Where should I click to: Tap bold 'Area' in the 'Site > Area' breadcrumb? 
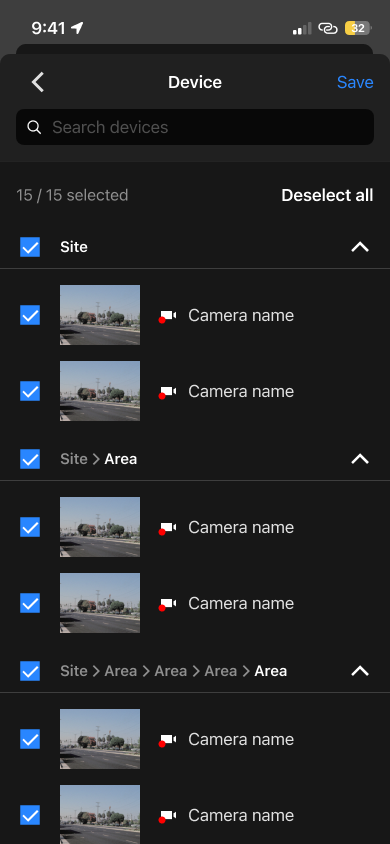[x=120, y=459]
